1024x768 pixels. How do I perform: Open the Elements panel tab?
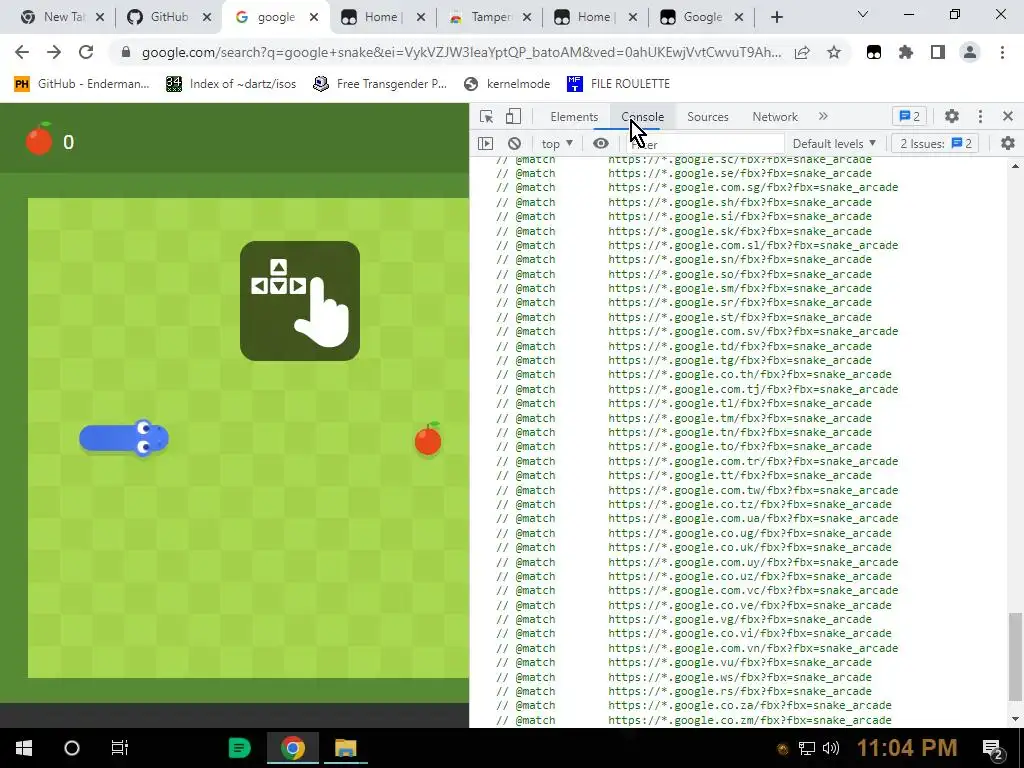574,116
